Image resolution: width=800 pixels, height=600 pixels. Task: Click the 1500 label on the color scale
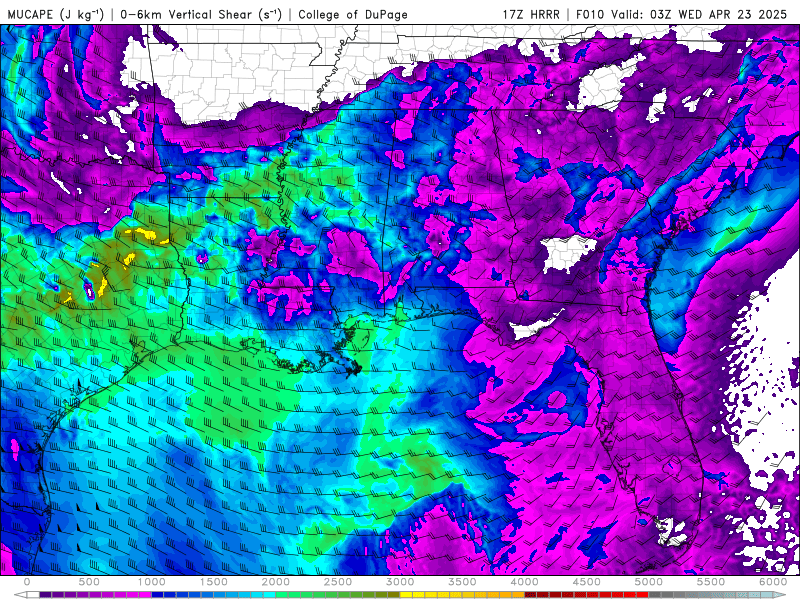coord(214,582)
